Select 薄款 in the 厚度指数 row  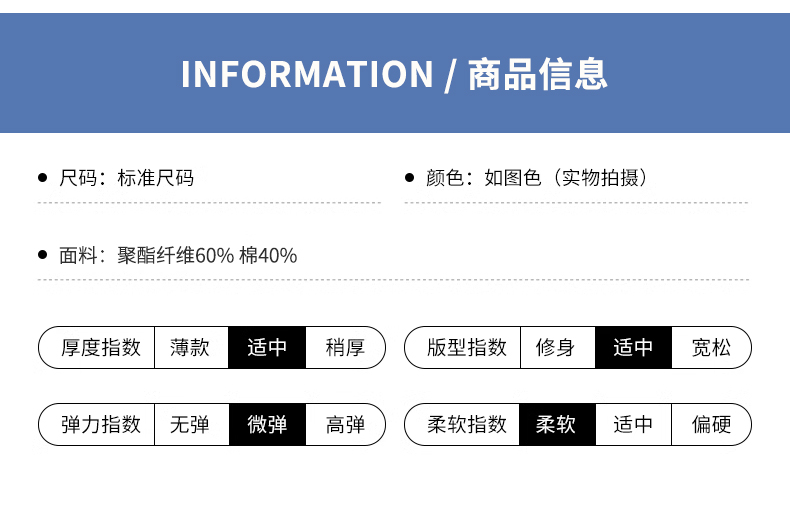pos(190,348)
